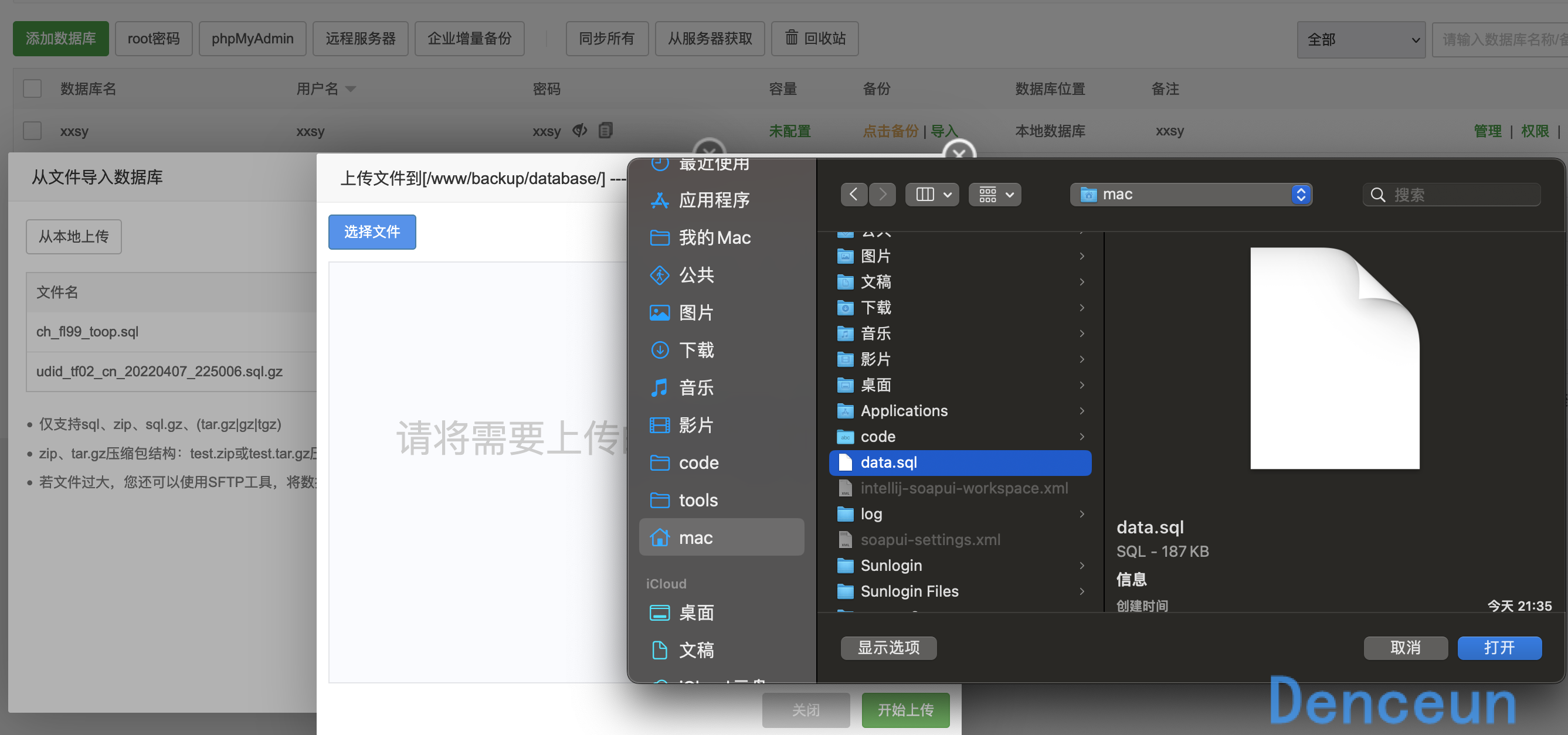The image size is (1568, 735).
Task: Sort by 用户名 column arrow
Action: (x=351, y=89)
